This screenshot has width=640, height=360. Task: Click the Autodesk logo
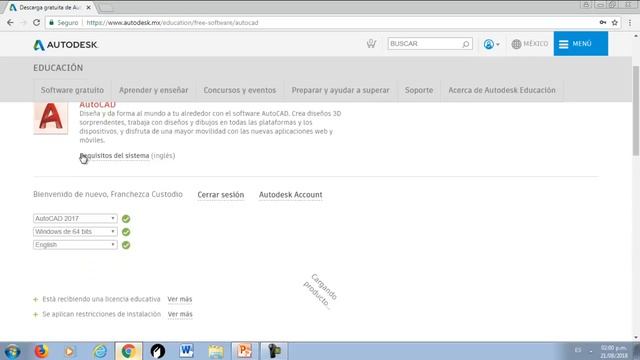(x=65, y=44)
